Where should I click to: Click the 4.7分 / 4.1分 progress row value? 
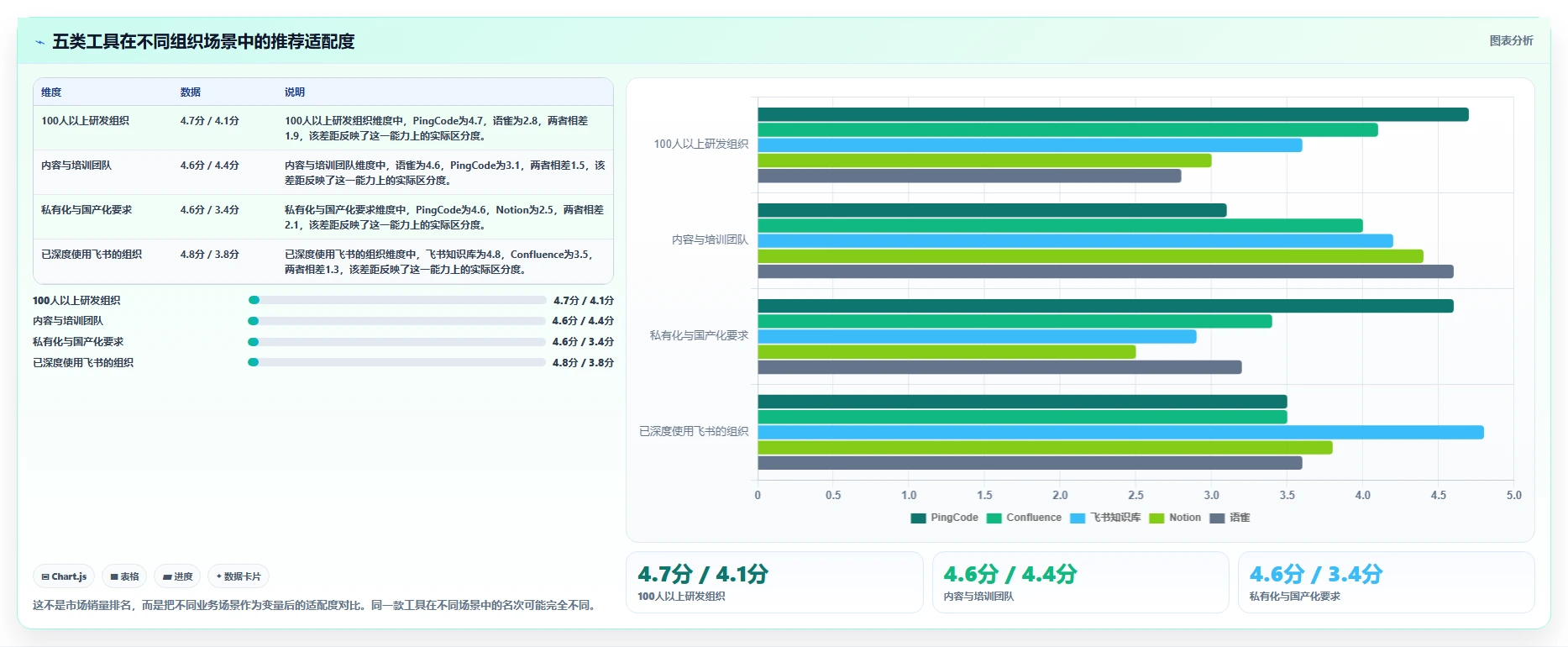coord(583,300)
